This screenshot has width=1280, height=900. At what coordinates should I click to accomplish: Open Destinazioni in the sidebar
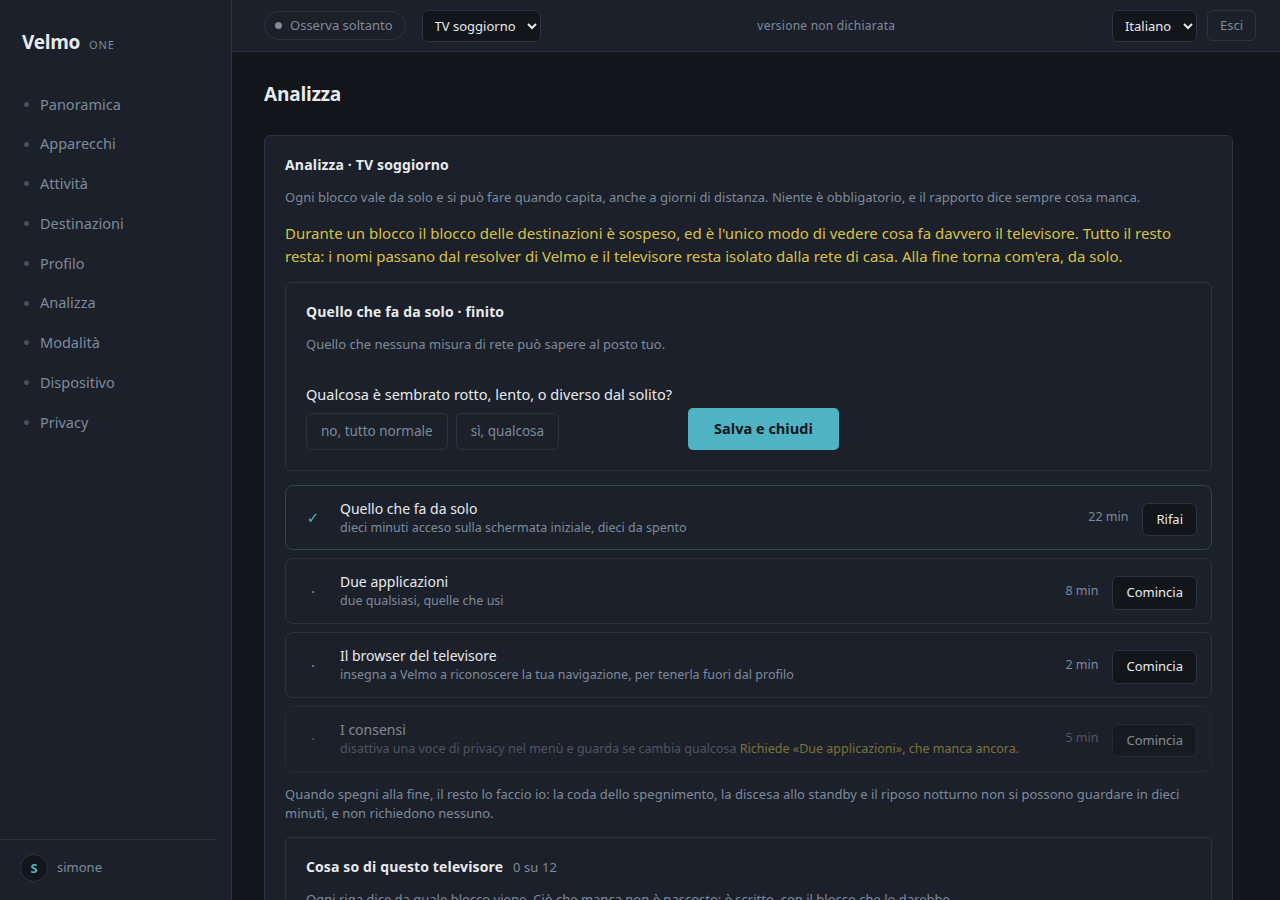click(82, 224)
